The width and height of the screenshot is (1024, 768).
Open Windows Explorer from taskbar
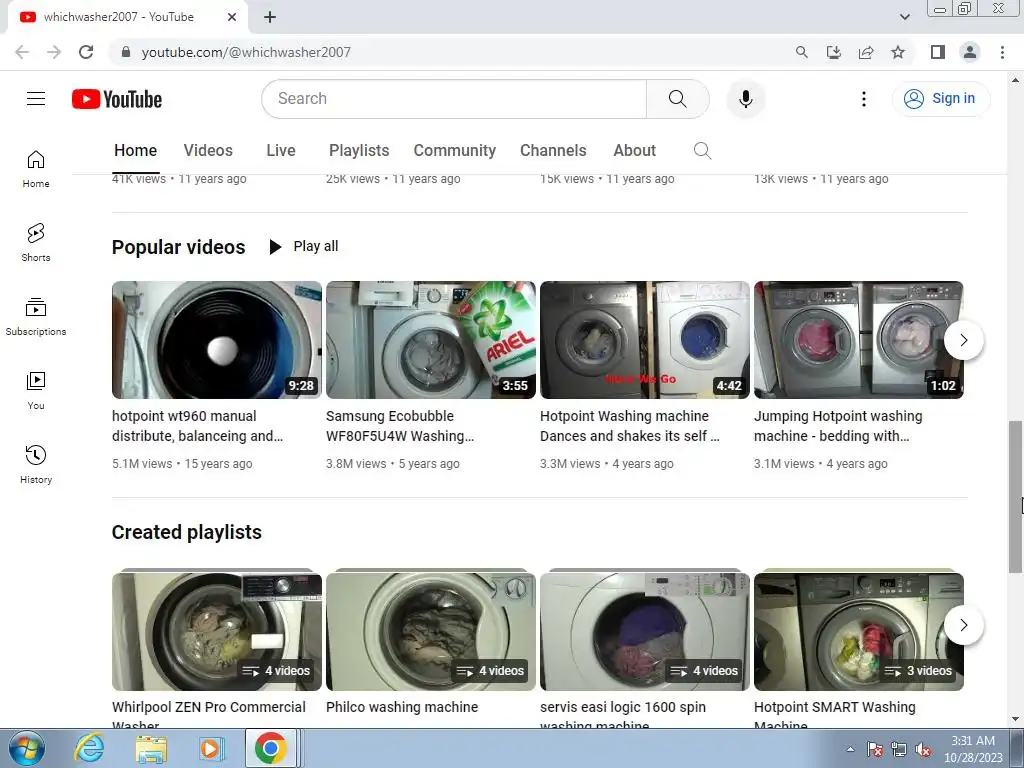tap(151, 748)
